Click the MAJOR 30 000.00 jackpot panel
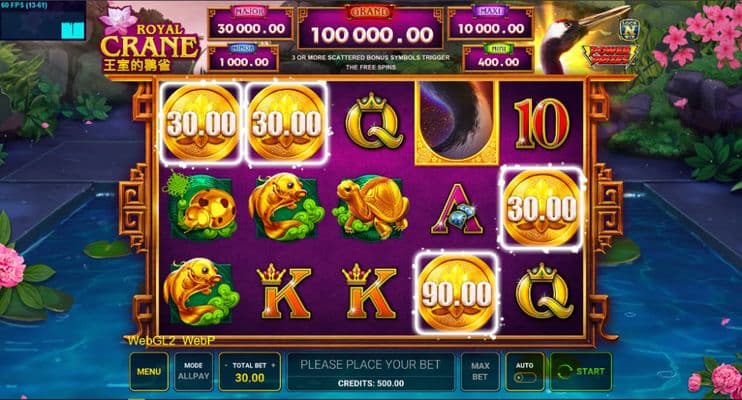Screen dimensions: 742x400 (x=250, y=24)
